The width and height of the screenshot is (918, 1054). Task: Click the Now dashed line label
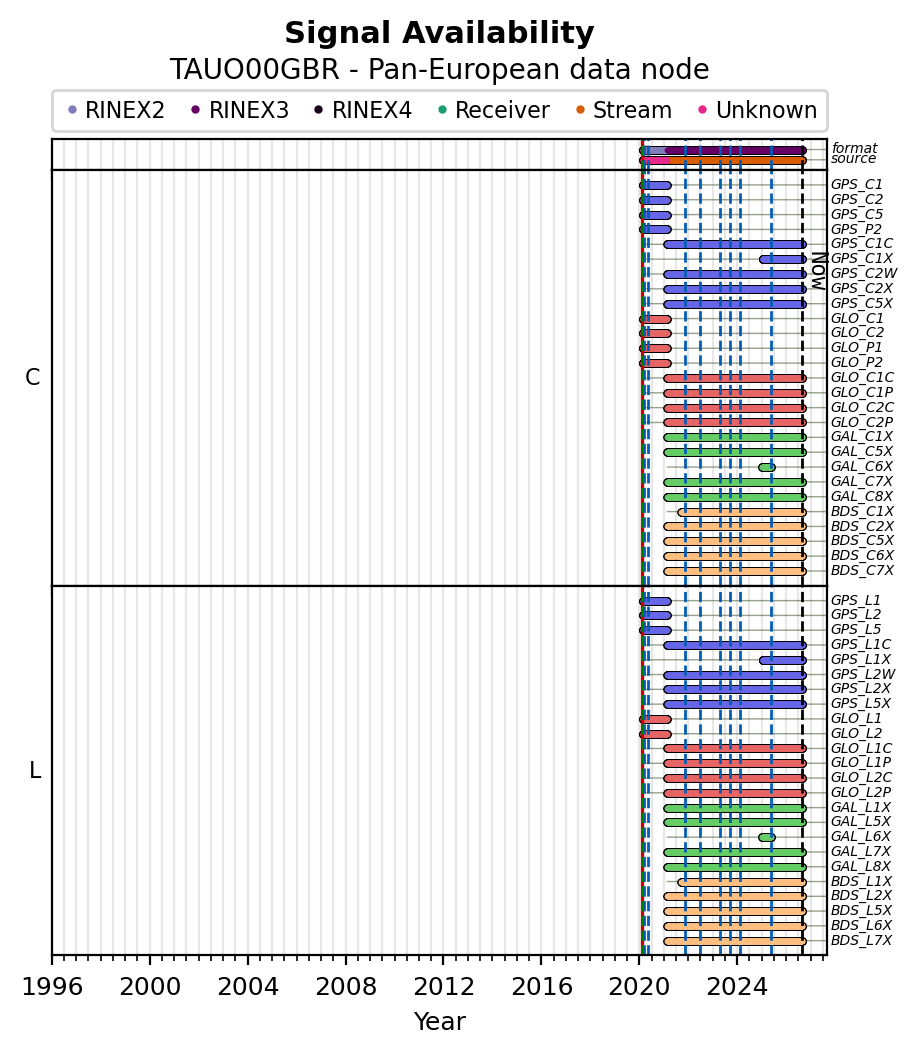pos(818,271)
